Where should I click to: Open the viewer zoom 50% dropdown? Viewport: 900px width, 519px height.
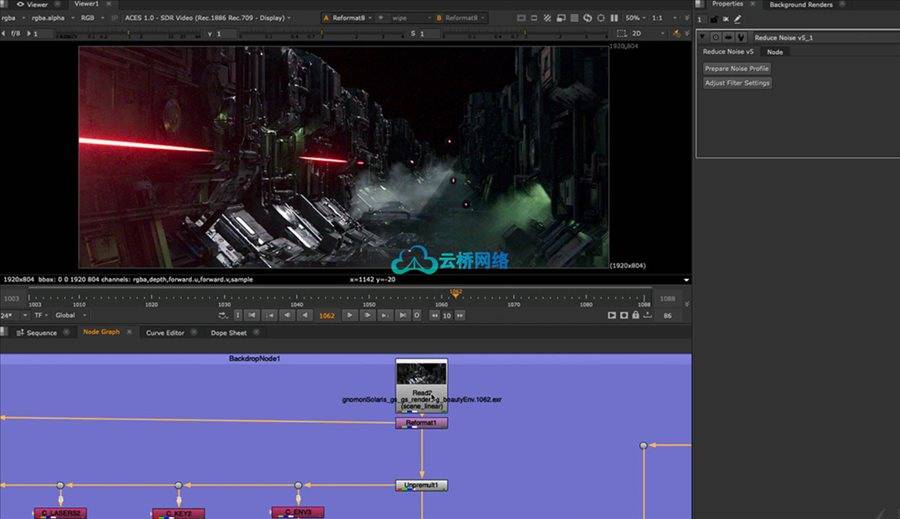point(636,17)
